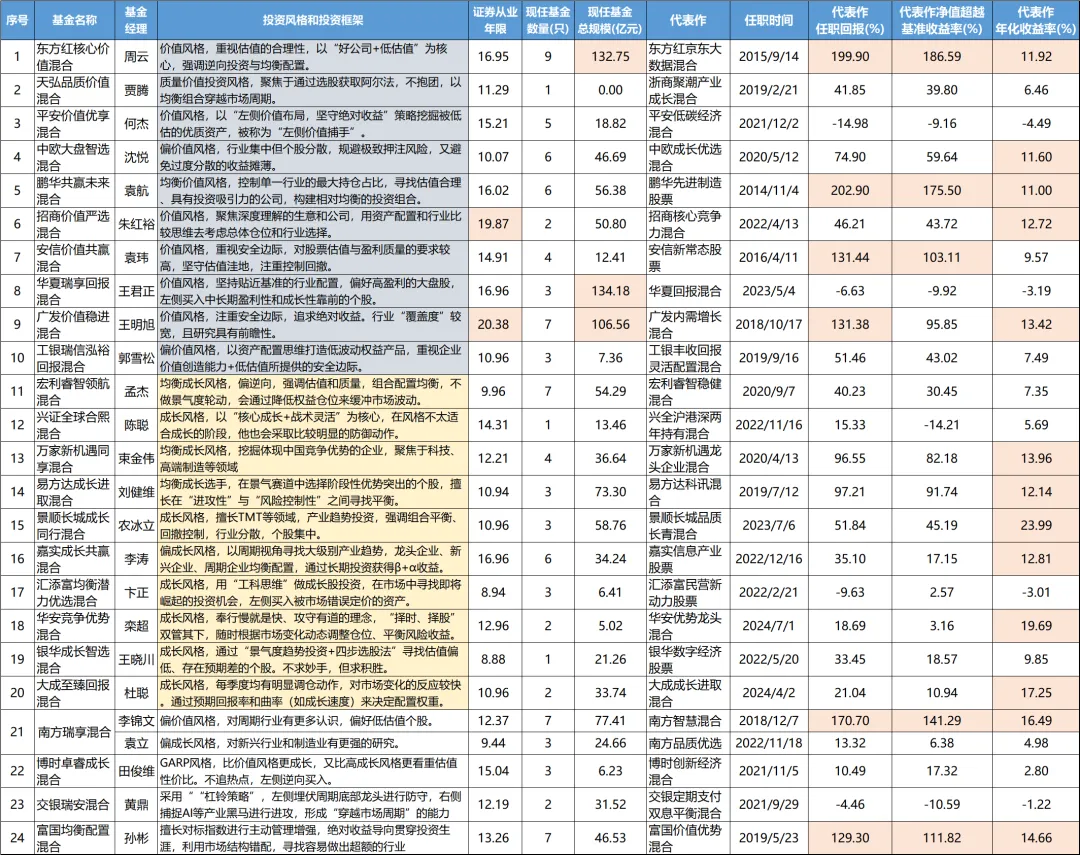
Task: Select fund name 交银瑞安混合
Action: tap(74, 805)
